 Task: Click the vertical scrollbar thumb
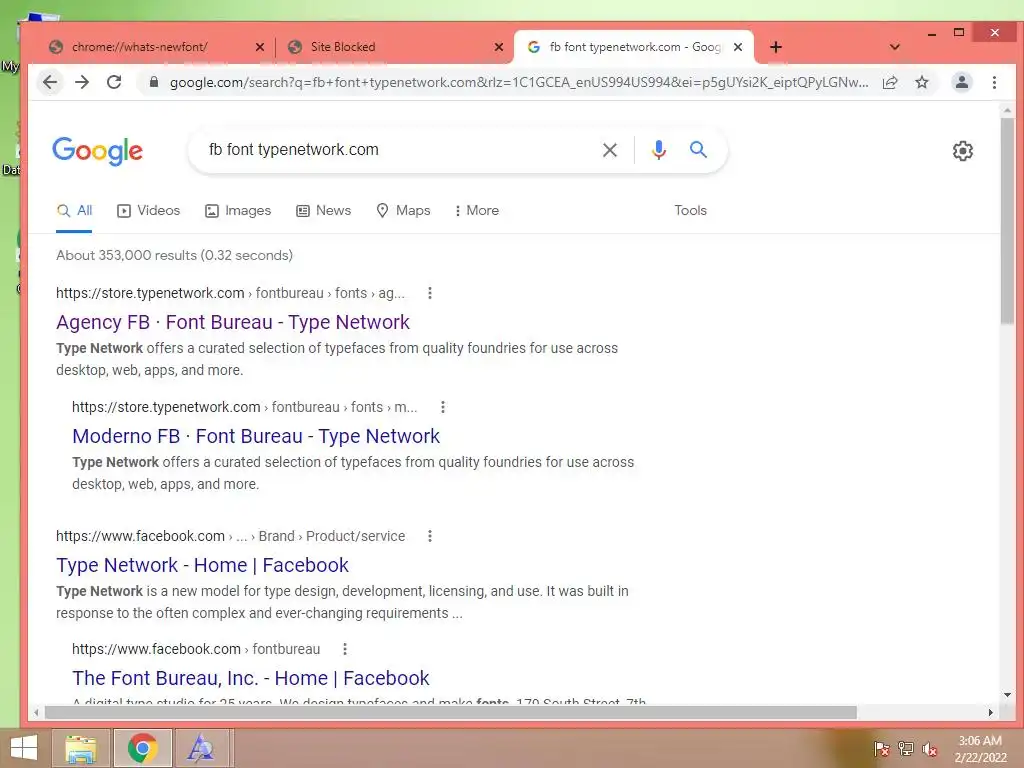pos(1007,220)
